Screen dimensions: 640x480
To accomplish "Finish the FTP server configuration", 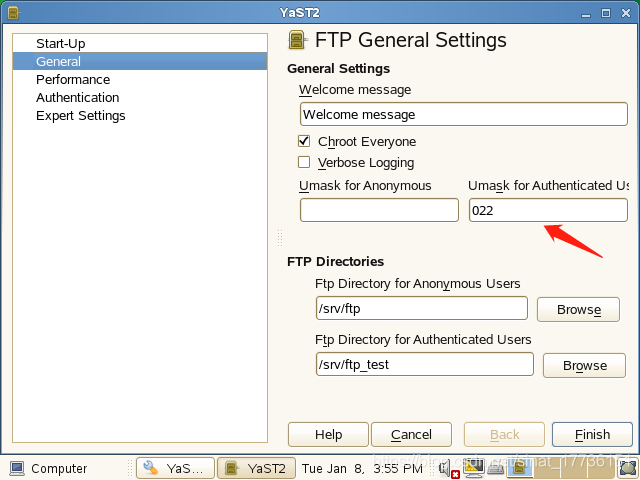I will pyautogui.click(x=592, y=434).
